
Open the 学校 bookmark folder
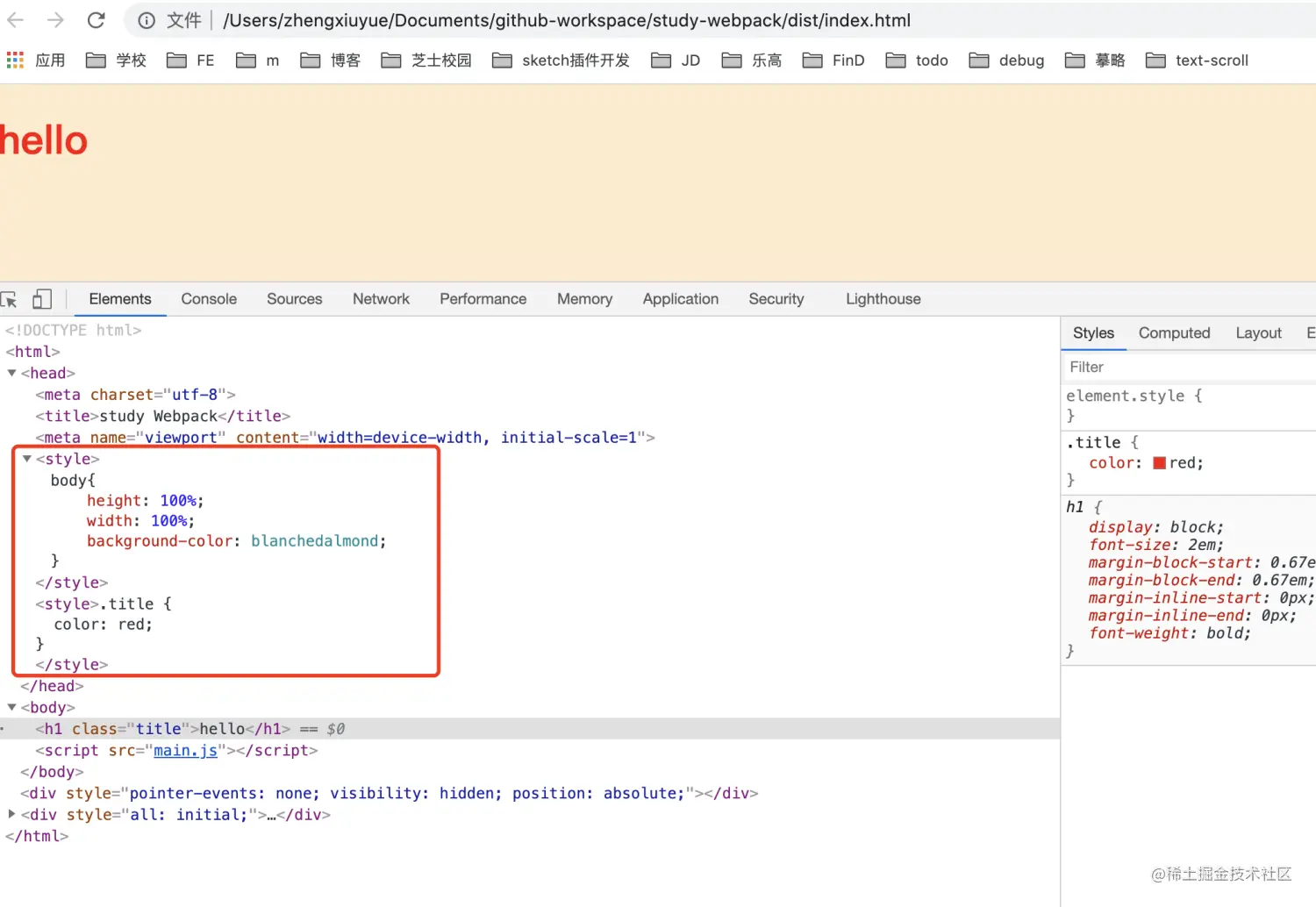pyautogui.click(x=116, y=60)
